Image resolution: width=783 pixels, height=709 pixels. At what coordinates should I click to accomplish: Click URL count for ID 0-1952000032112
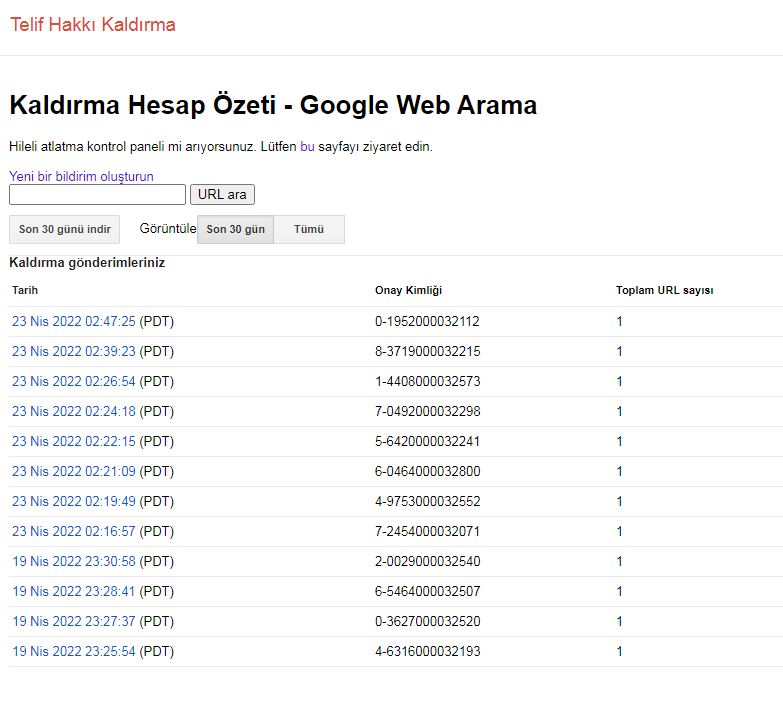pyautogui.click(x=619, y=321)
